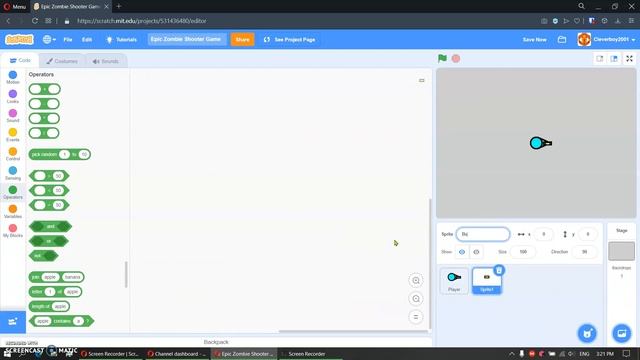This screenshot has height=360, width=640.
Task: Switch to small stage layout
Action: point(600,59)
